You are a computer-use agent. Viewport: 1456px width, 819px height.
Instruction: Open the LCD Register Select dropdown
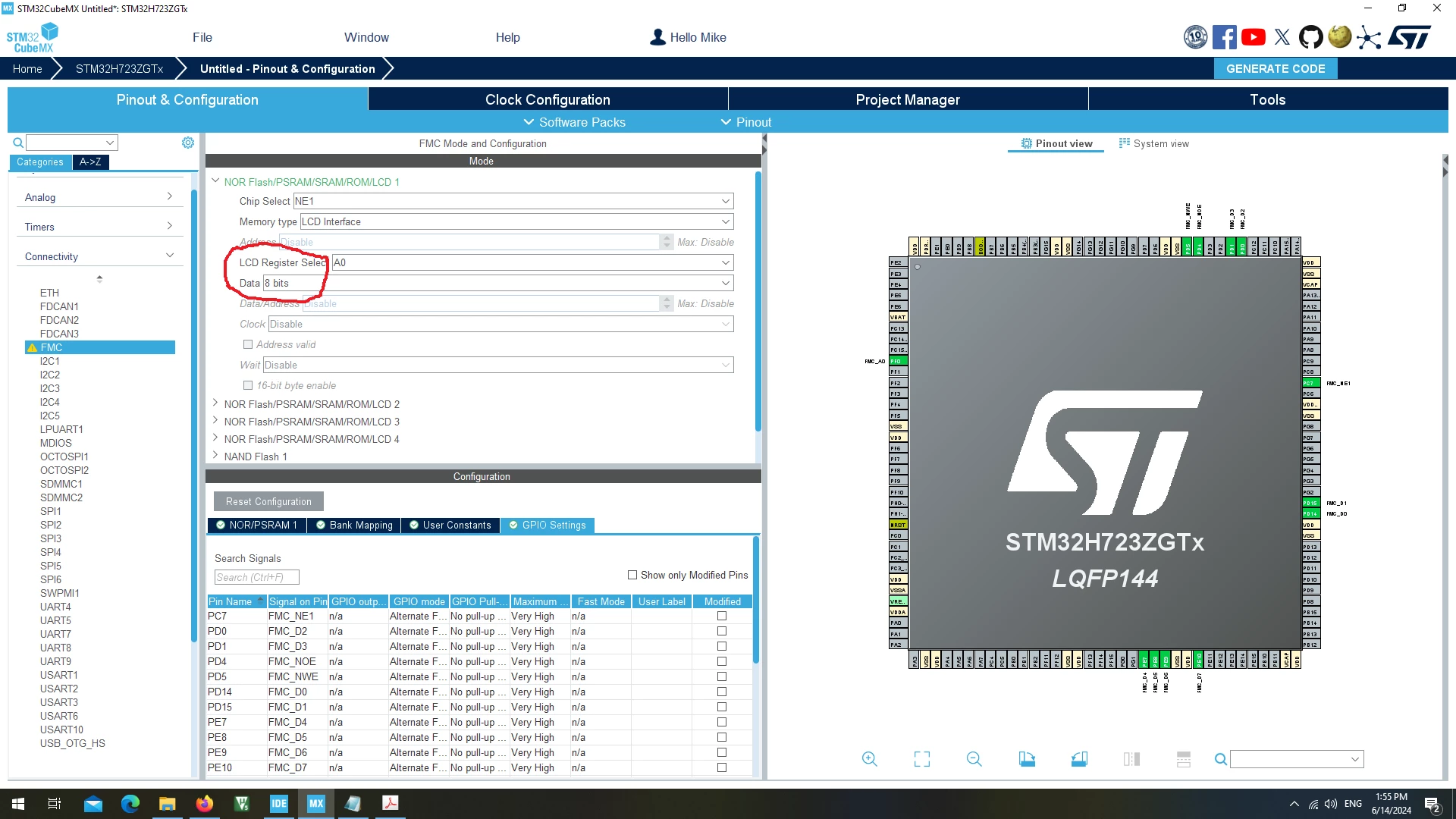tap(532, 262)
